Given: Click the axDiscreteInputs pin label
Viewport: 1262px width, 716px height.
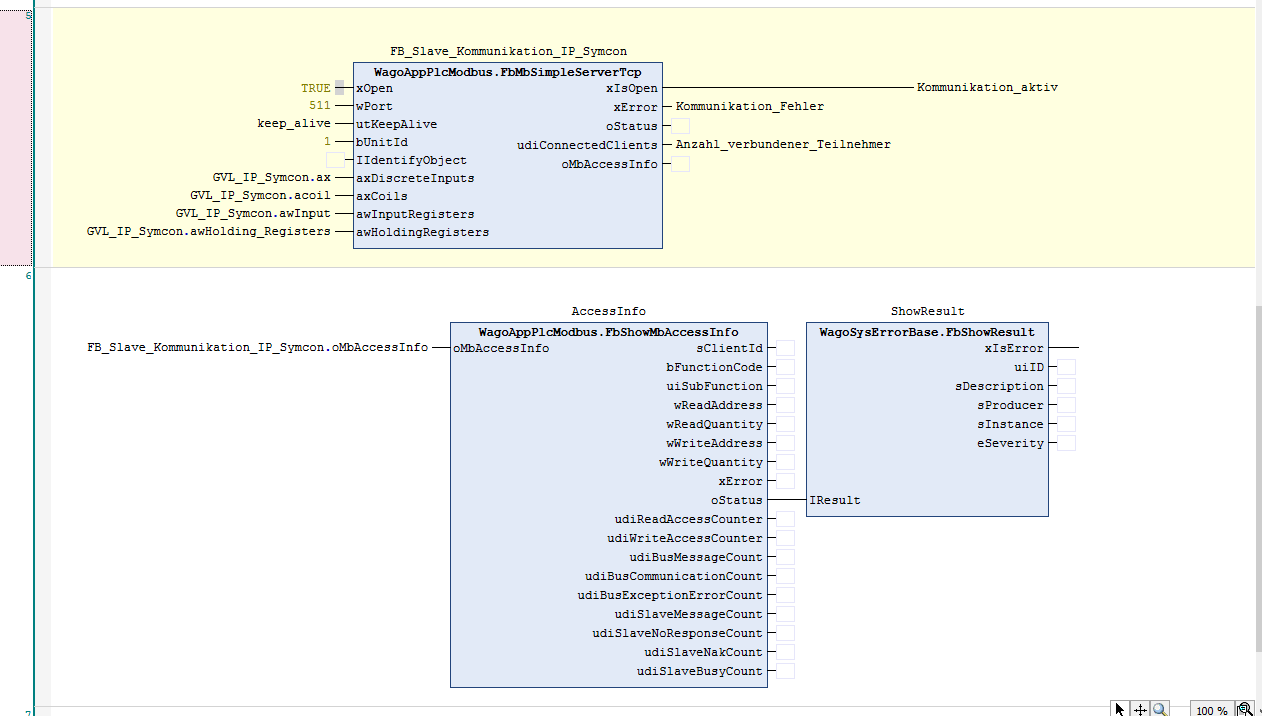Looking at the screenshot, I should coord(415,178).
